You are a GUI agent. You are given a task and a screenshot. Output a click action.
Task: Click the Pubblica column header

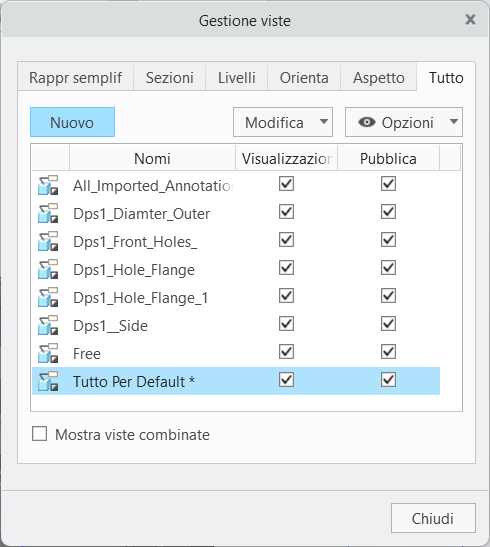click(388, 158)
